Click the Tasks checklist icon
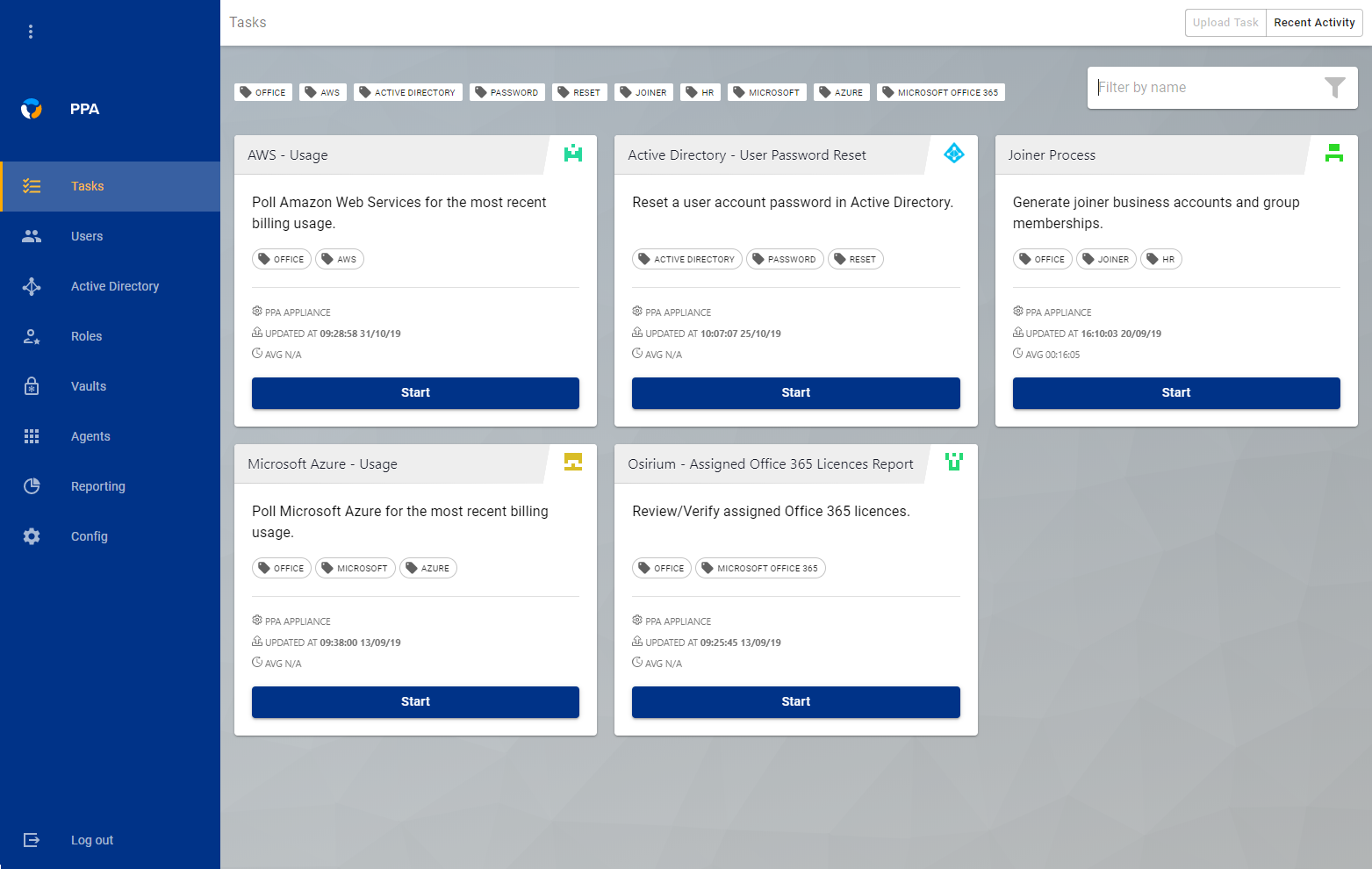Viewport: 1372px width, 869px height. (32, 186)
